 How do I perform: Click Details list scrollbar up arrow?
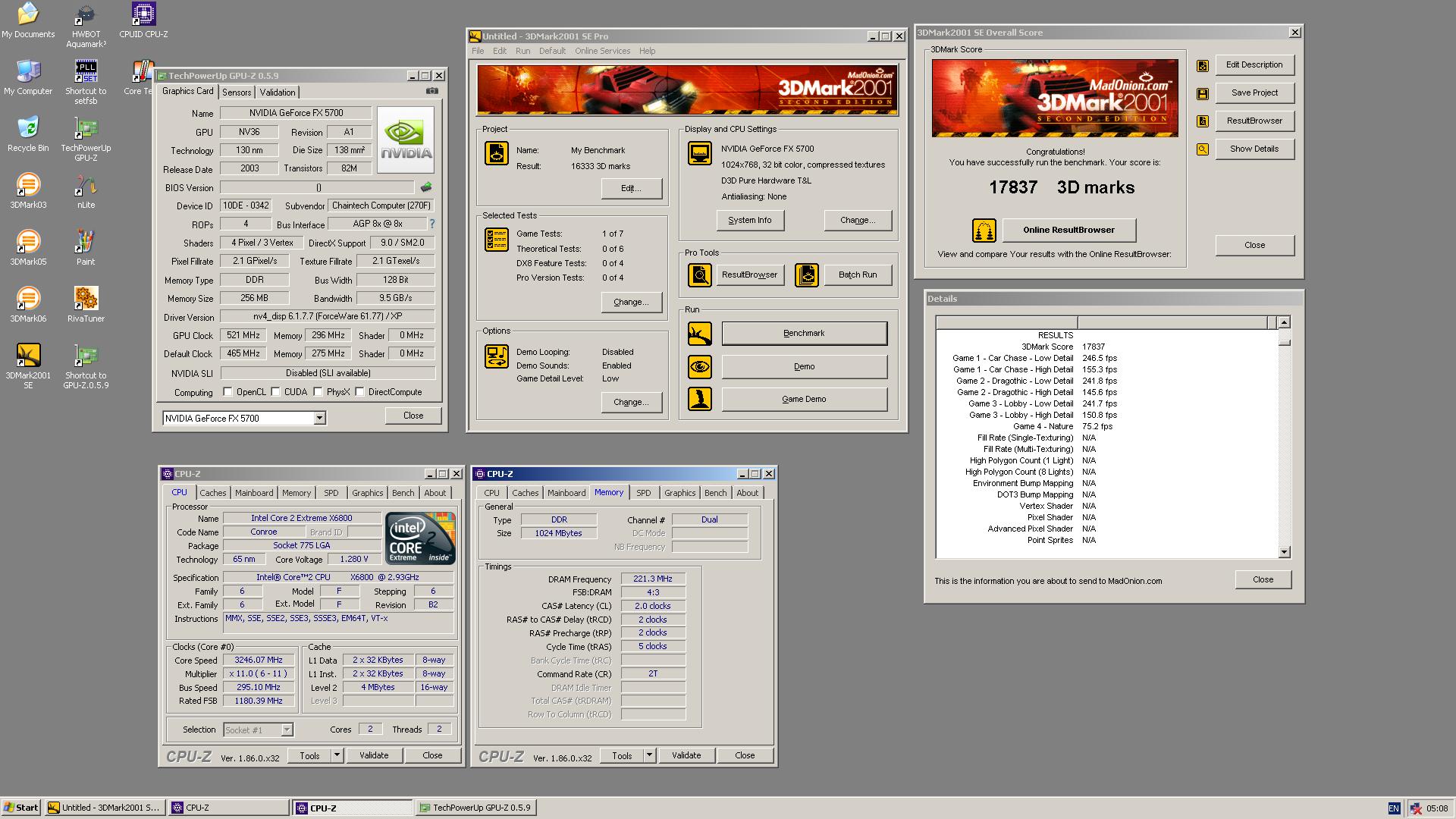coord(1284,322)
